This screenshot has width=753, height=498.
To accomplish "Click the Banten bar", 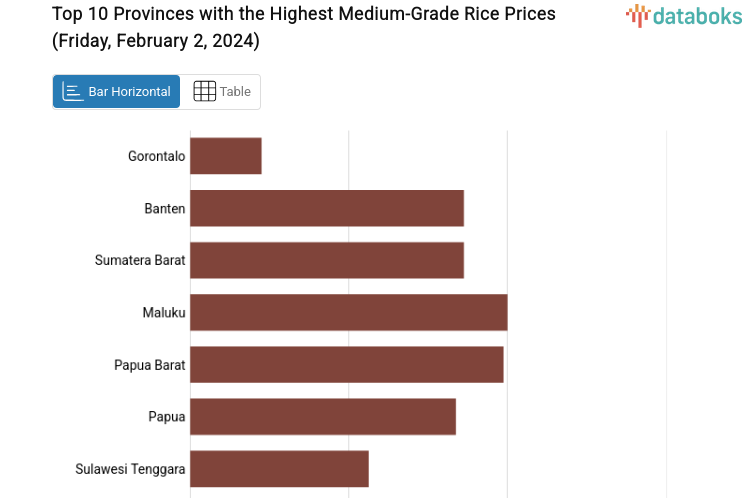I will click(x=327, y=208).
